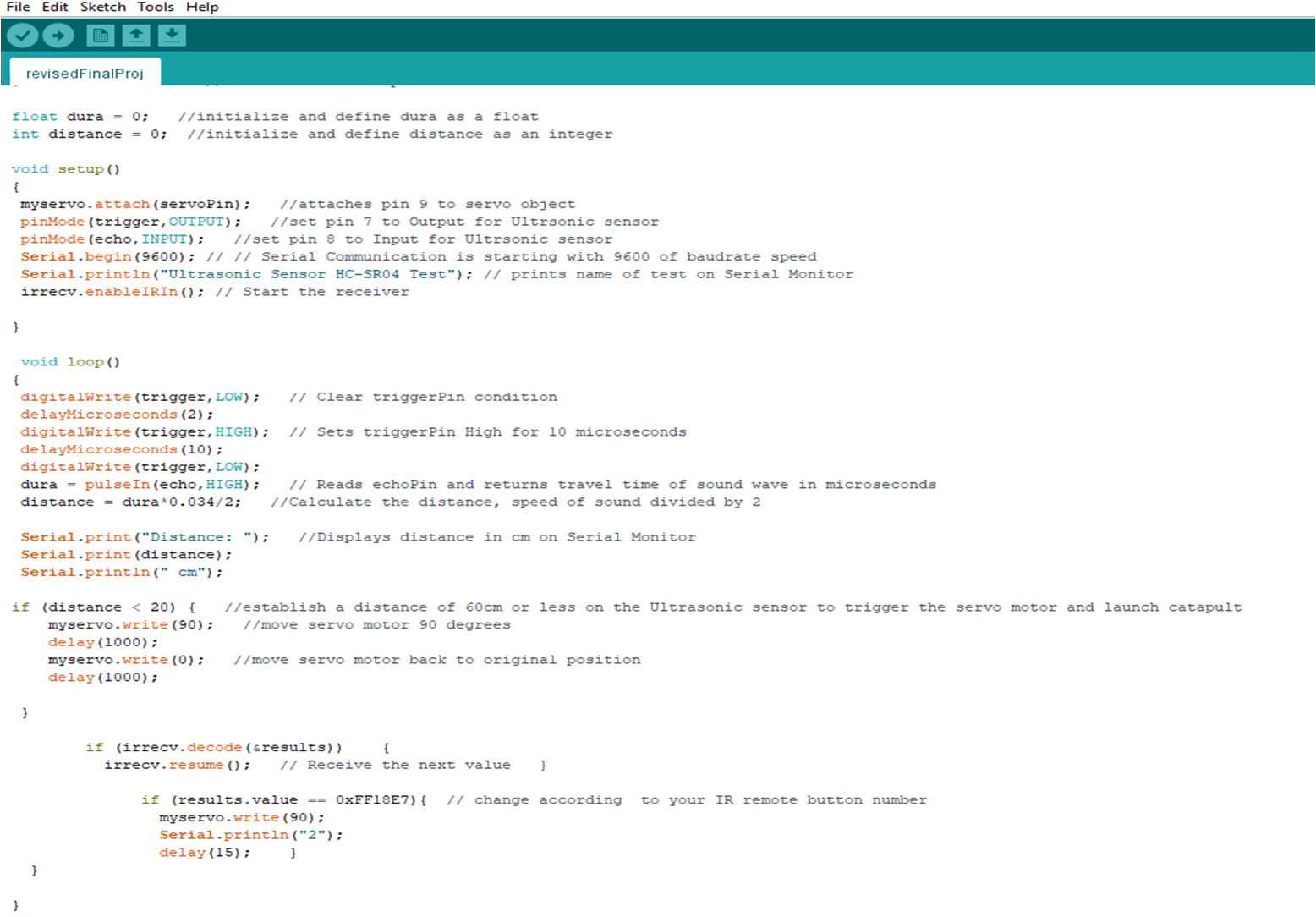Click the '0xFF18E7' hex value
The width and height of the screenshot is (1316, 917).
[372, 800]
